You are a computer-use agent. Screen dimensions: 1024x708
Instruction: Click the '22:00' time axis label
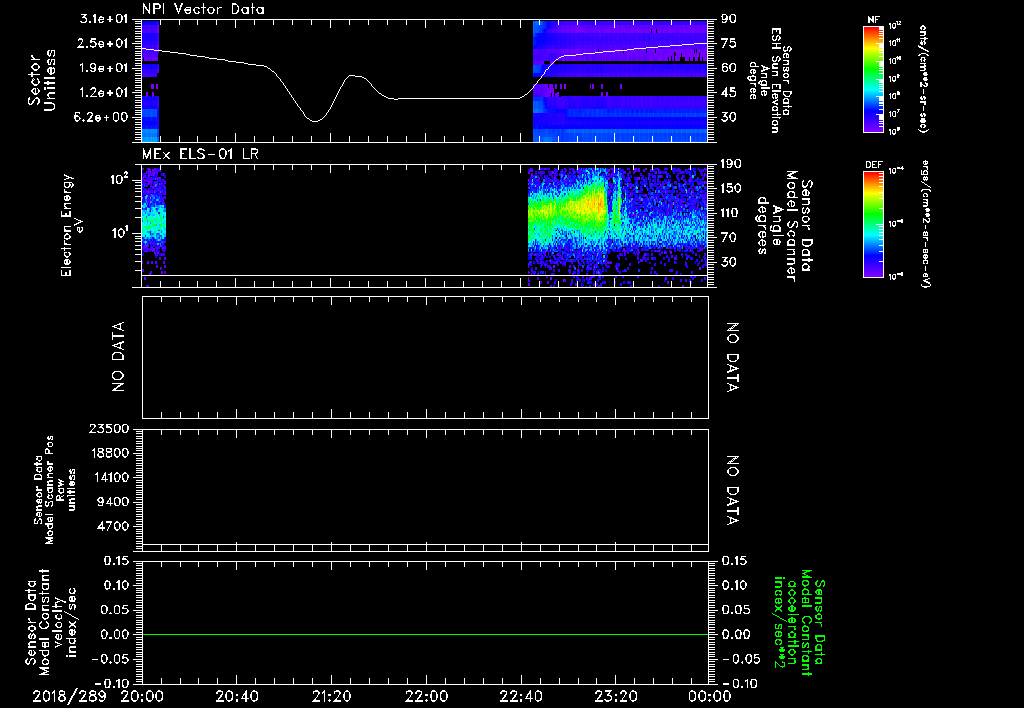coord(426,696)
